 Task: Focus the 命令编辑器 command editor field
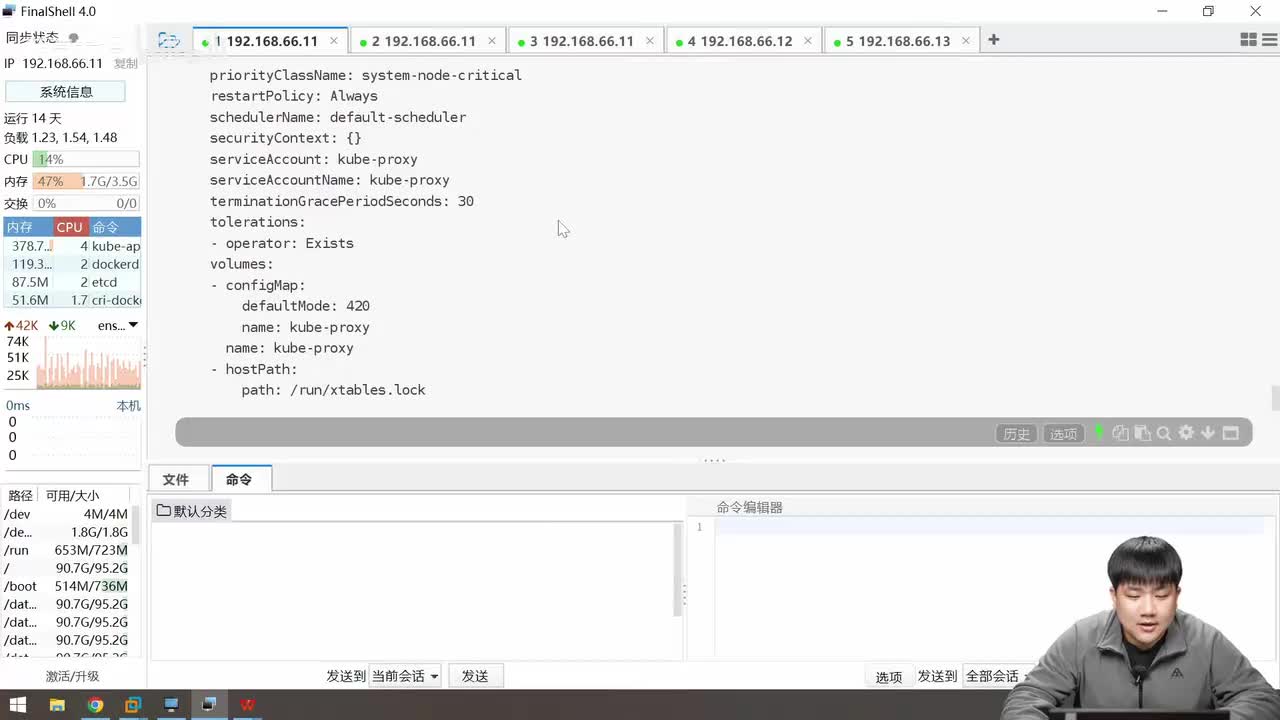click(x=990, y=527)
